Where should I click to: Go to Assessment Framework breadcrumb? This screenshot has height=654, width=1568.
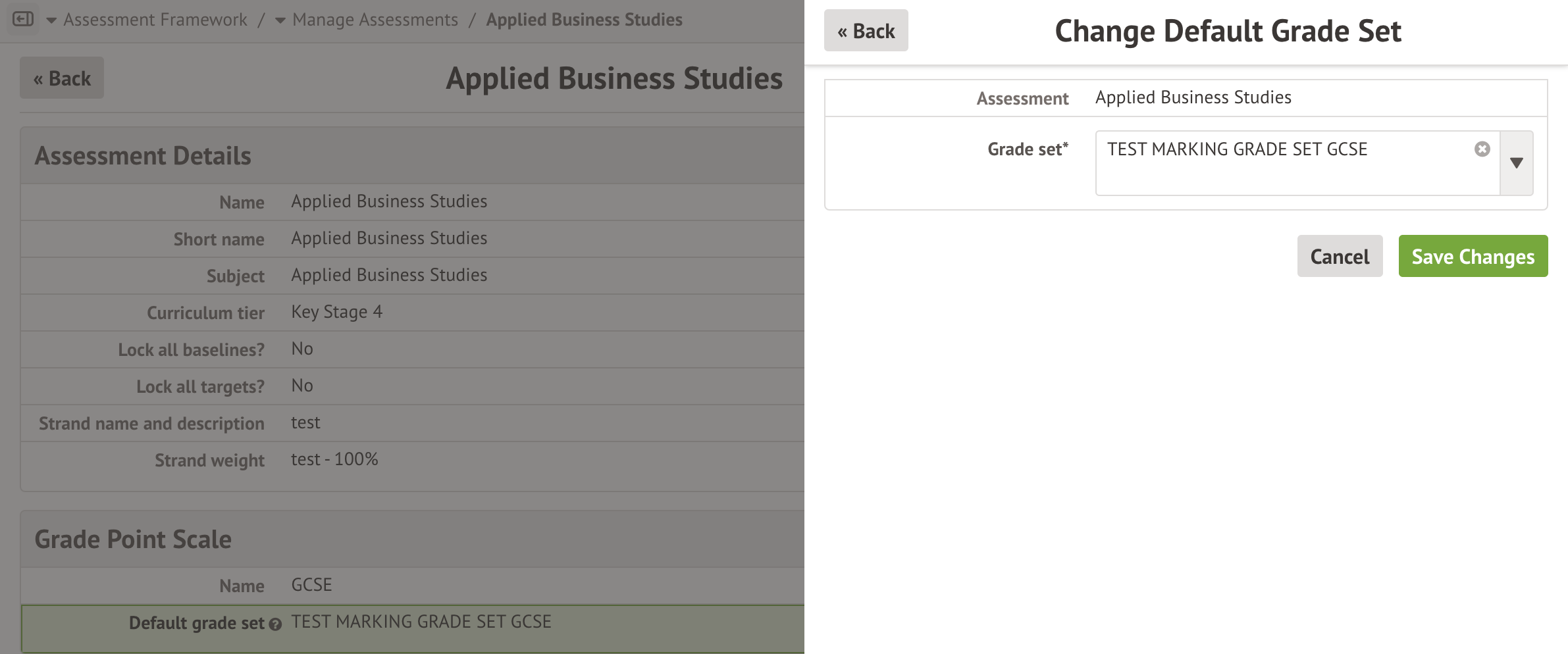click(155, 20)
